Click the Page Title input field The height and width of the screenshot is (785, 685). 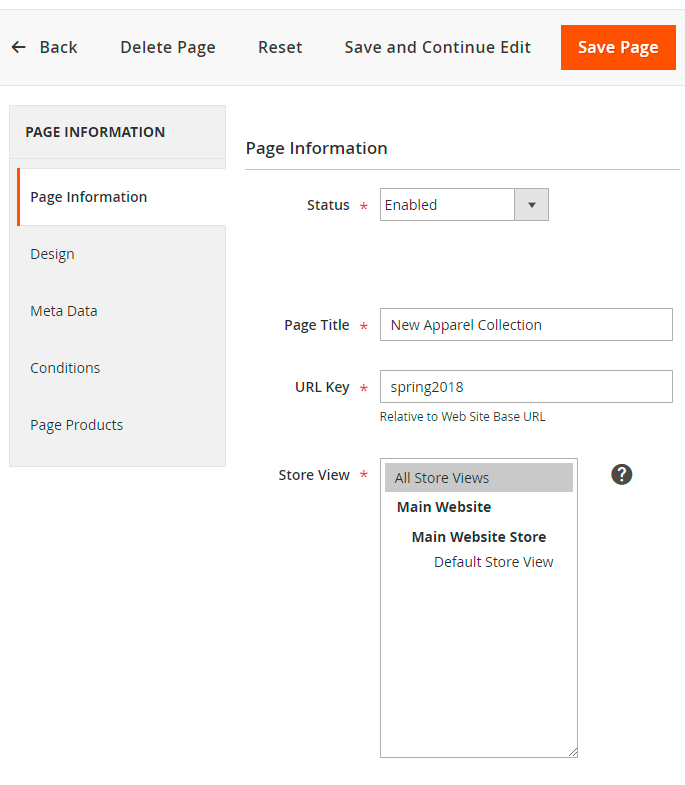tap(526, 325)
